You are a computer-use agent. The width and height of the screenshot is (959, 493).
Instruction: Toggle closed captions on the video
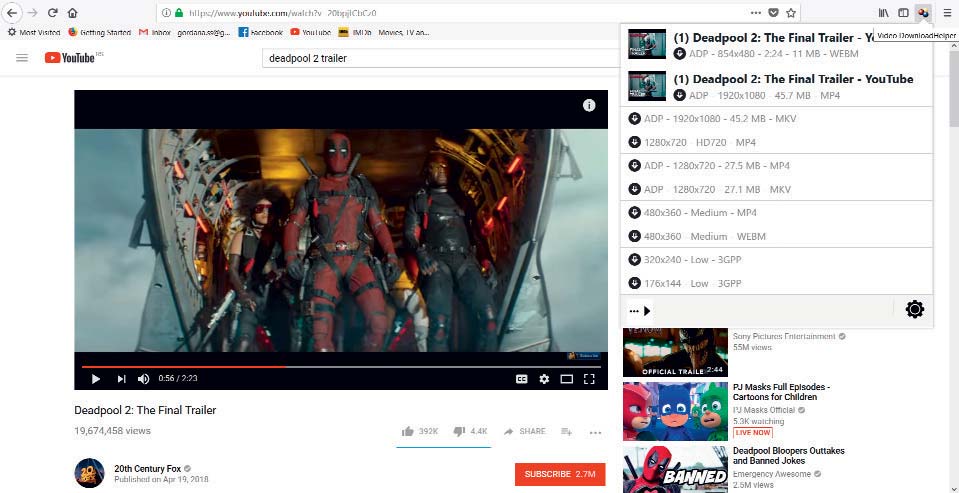tap(522, 379)
